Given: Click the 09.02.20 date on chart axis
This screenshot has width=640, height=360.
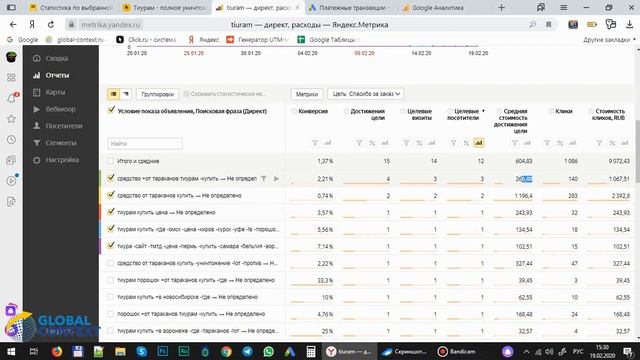Looking at the screenshot, I should (x=364, y=53).
